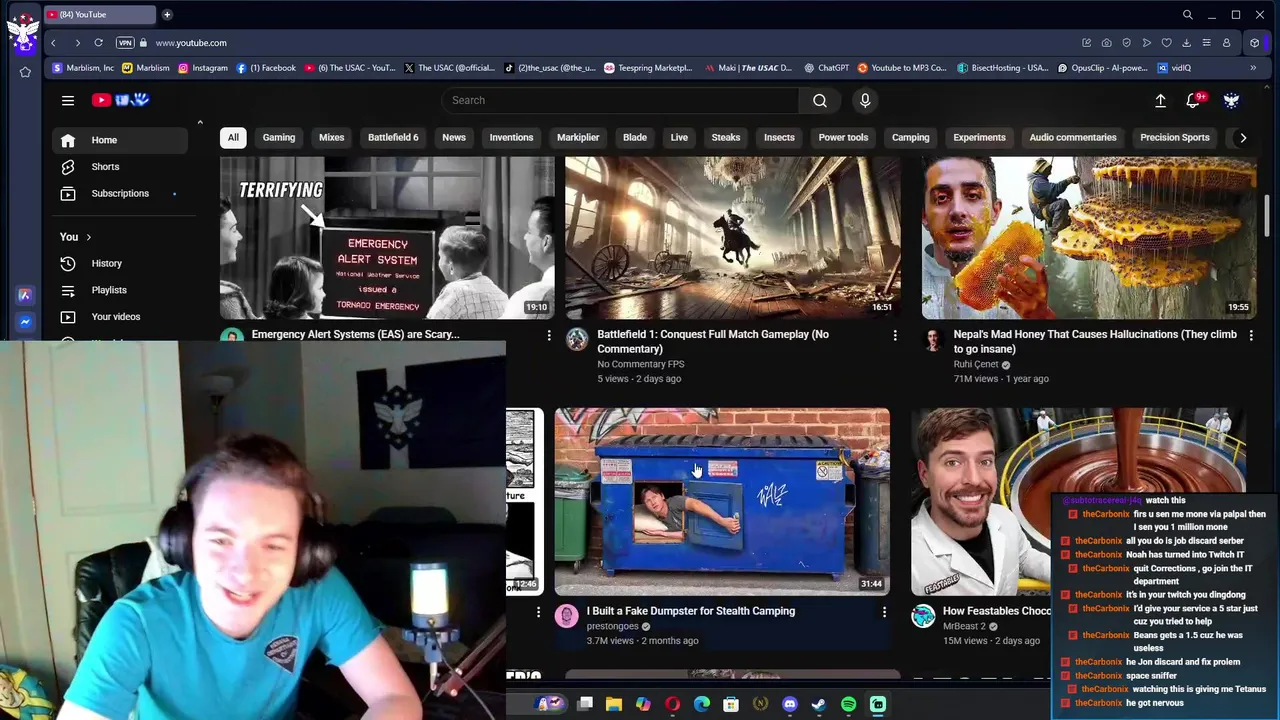This screenshot has height=720, width=1280.
Task: Open the YouTube hamburger guide menu
Action: click(x=68, y=100)
